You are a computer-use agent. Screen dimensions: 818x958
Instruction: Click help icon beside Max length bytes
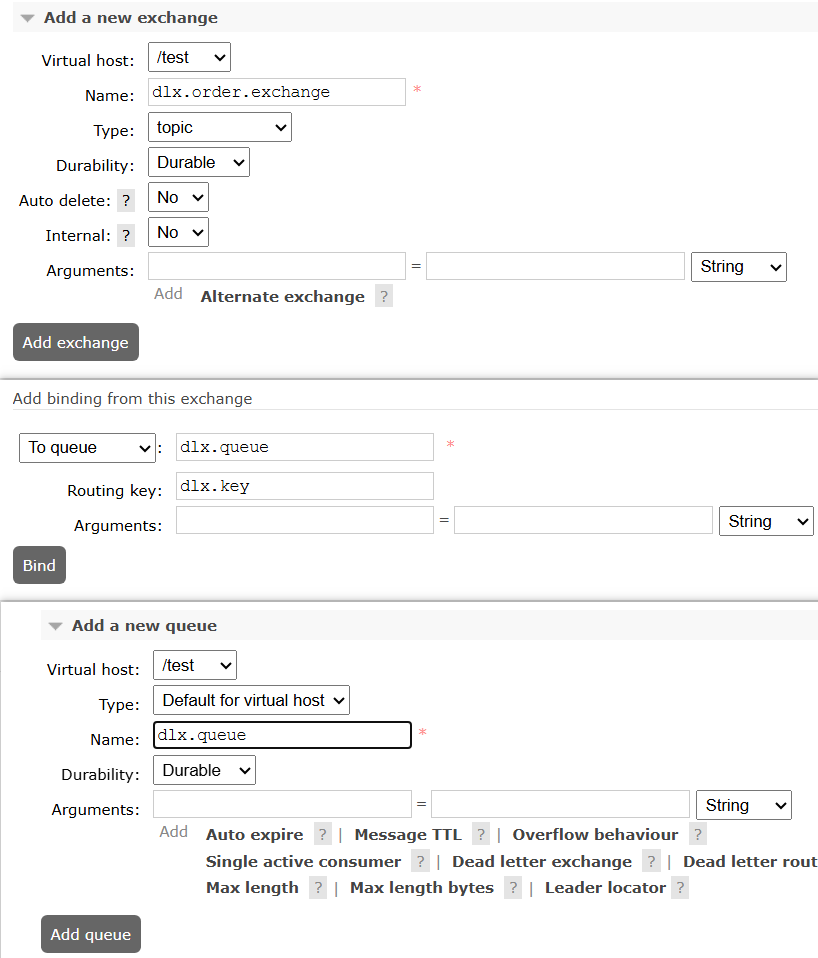coord(513,888)
